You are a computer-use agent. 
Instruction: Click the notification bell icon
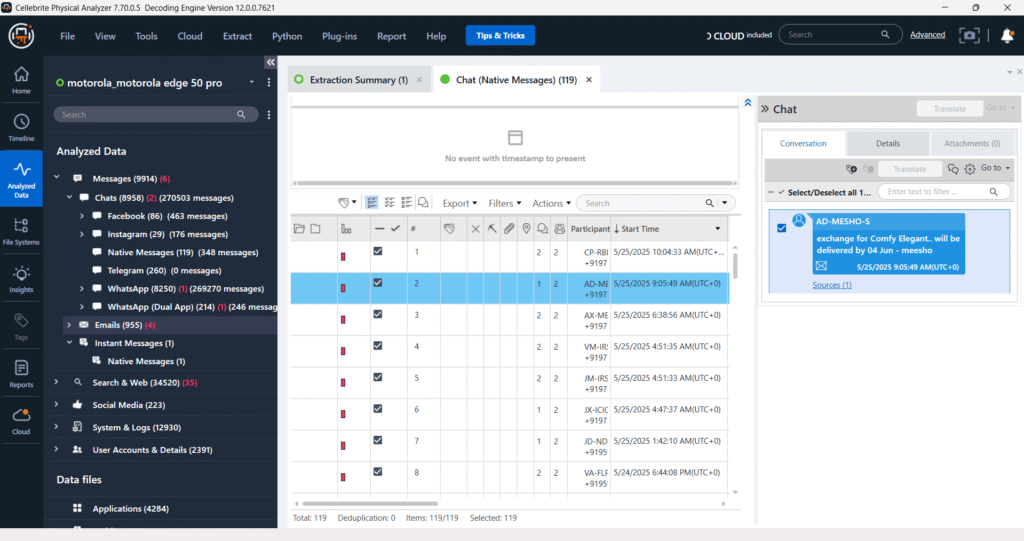pyautogui.click(x=1007, y=36)
